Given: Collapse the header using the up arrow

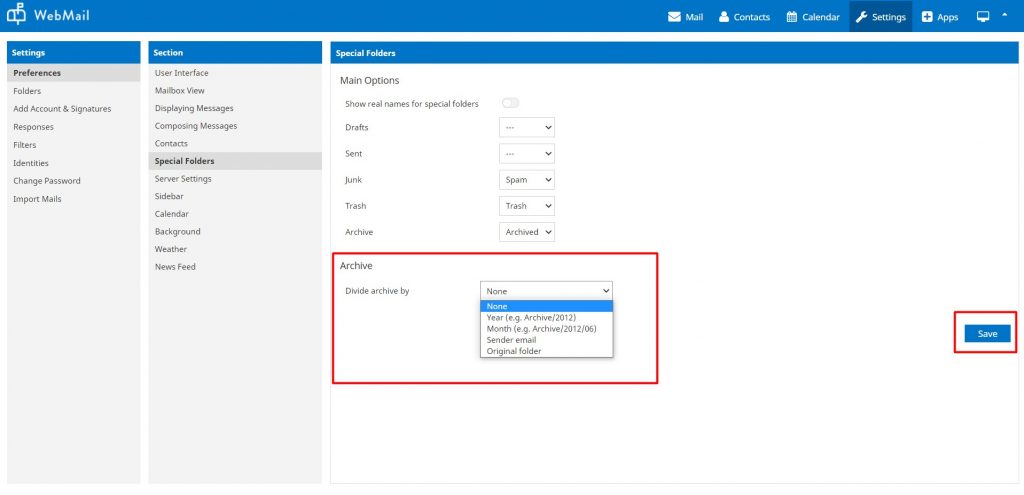Looking at the screenshot, I should click(1004, 15).
